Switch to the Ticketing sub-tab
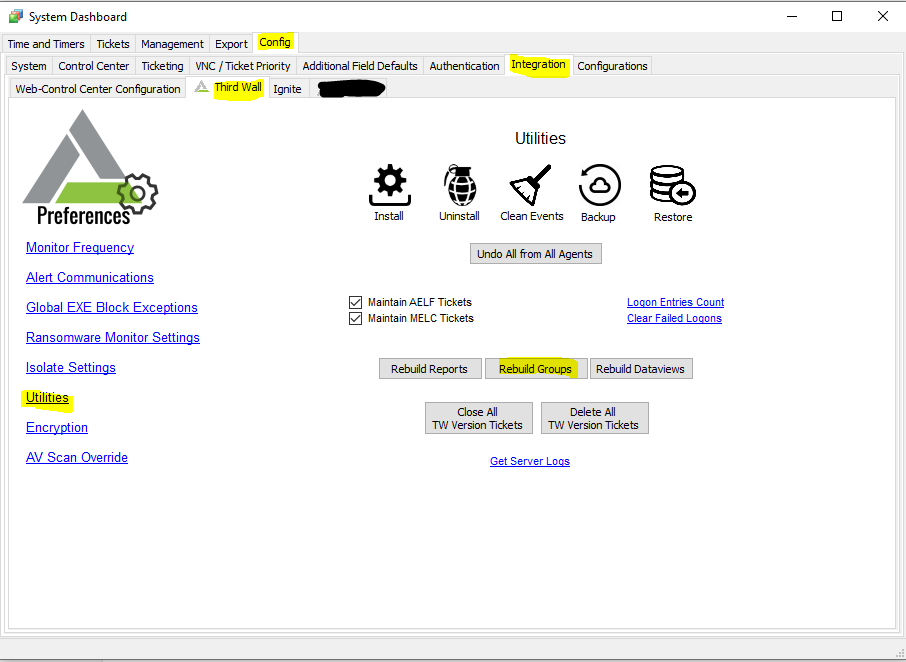Viewport: 906px width, 662px height. pyautogui.click(x=162, y=66)
